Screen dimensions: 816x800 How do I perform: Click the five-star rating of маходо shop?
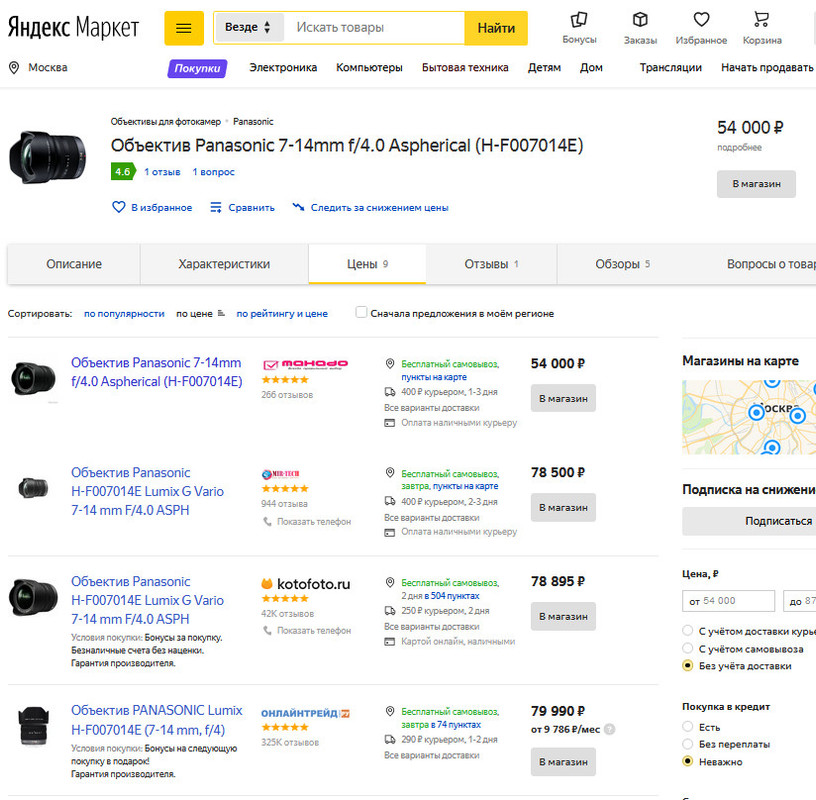(285, 380)
